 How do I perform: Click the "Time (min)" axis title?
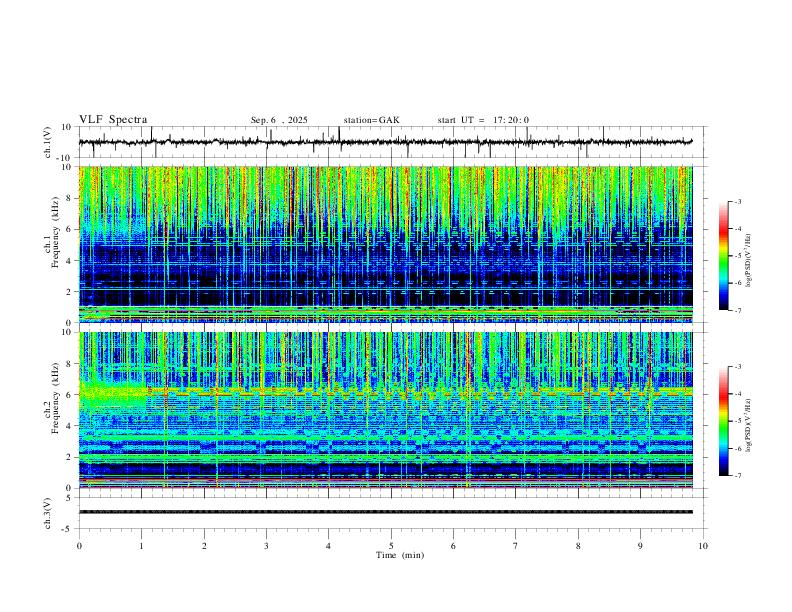pyautogui.click(x=400, y=555)
